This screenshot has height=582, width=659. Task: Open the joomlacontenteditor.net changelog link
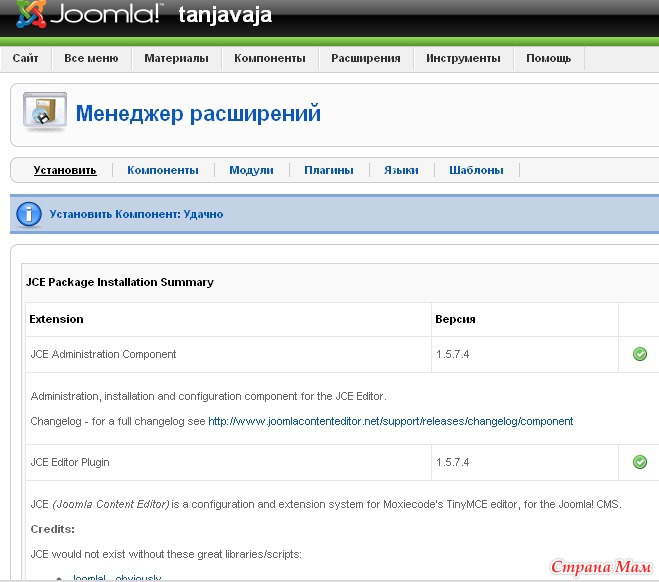coord(390,421)
